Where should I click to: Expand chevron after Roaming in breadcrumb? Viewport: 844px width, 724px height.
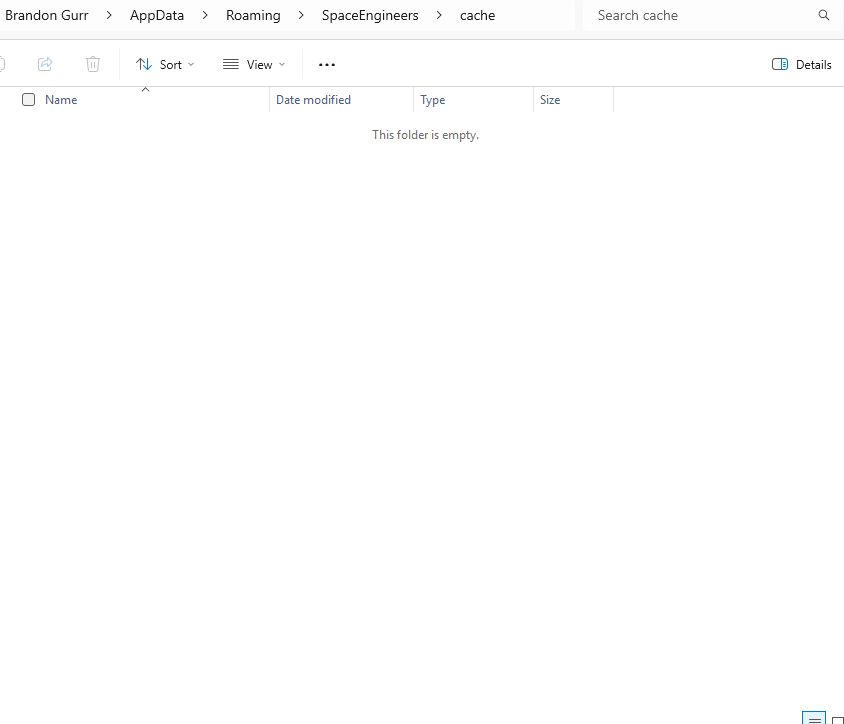pos(301,16)
